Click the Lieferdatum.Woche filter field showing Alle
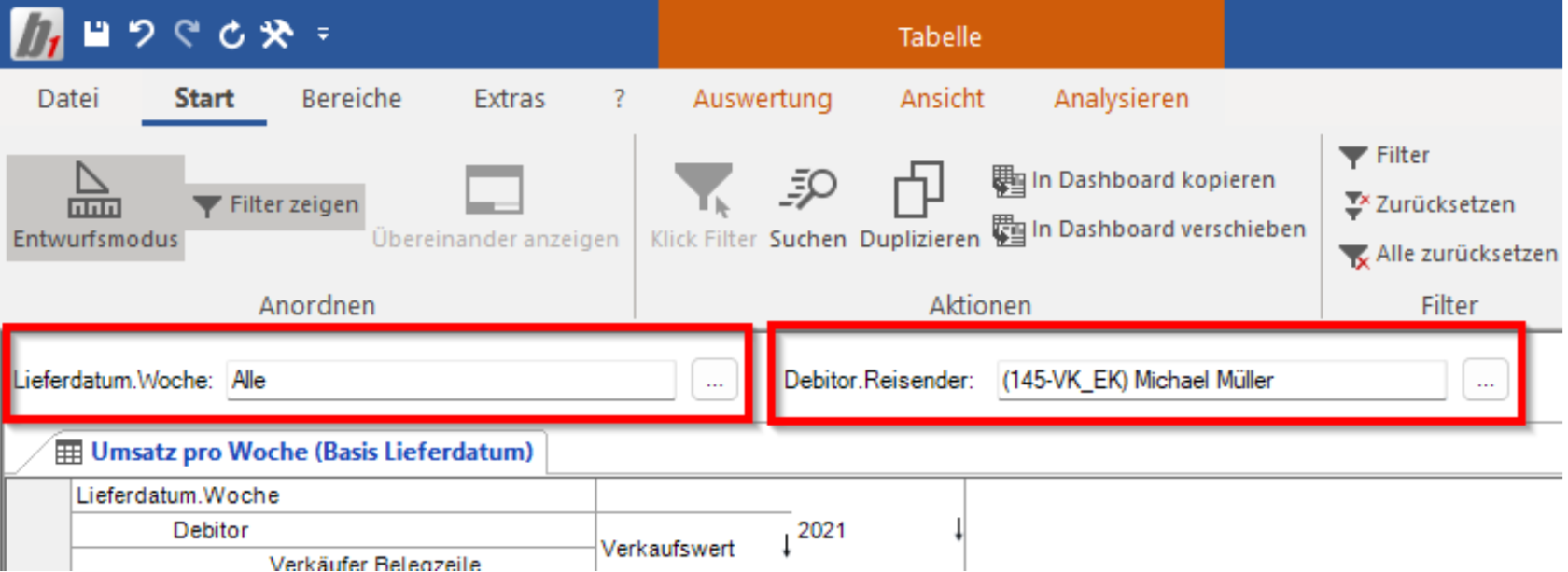The height and width of the screenshot is (572, 1568). pos(450,380)
